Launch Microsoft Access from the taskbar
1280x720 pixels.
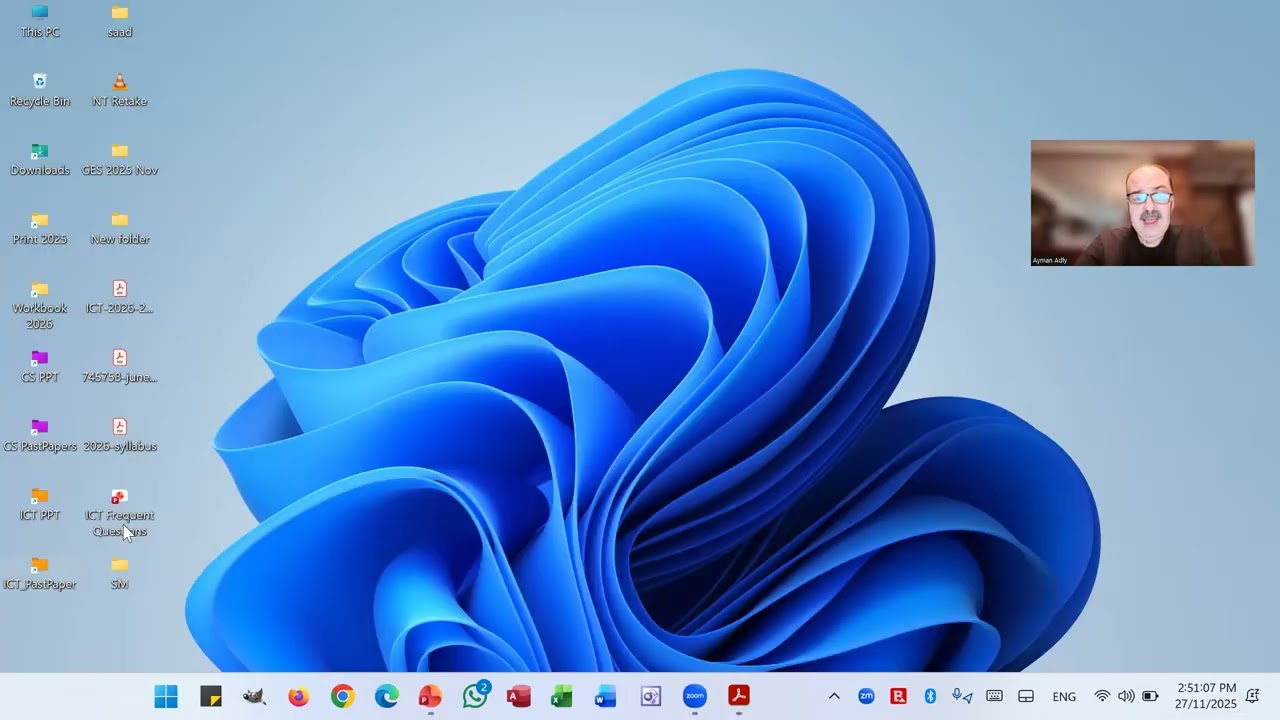point(519,696)
